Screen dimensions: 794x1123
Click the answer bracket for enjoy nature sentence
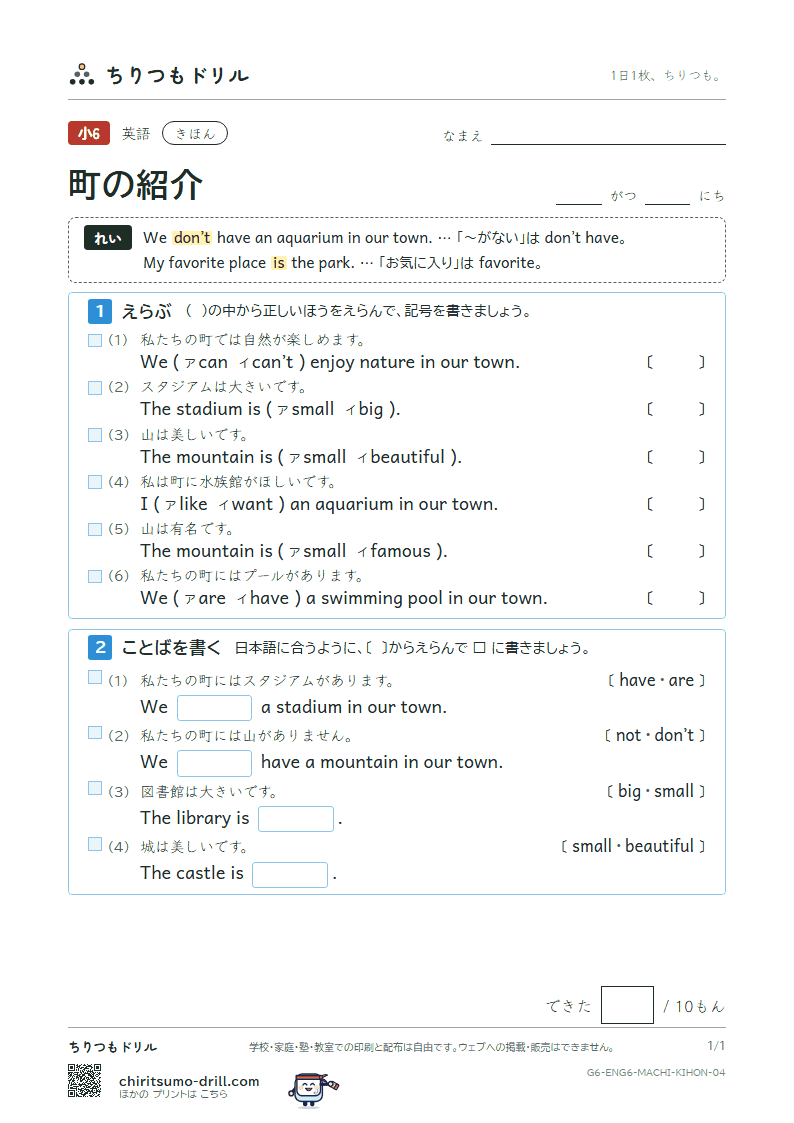[675, 362]
